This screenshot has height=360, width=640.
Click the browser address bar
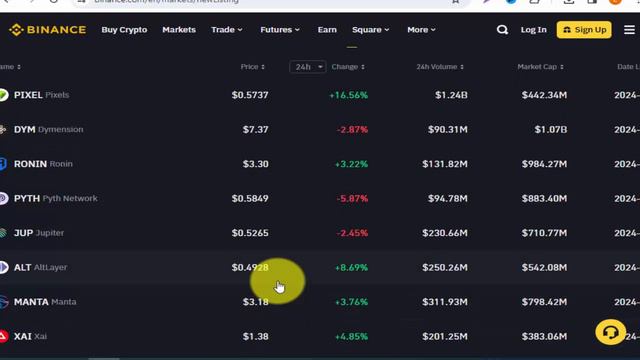coord(269,2)
